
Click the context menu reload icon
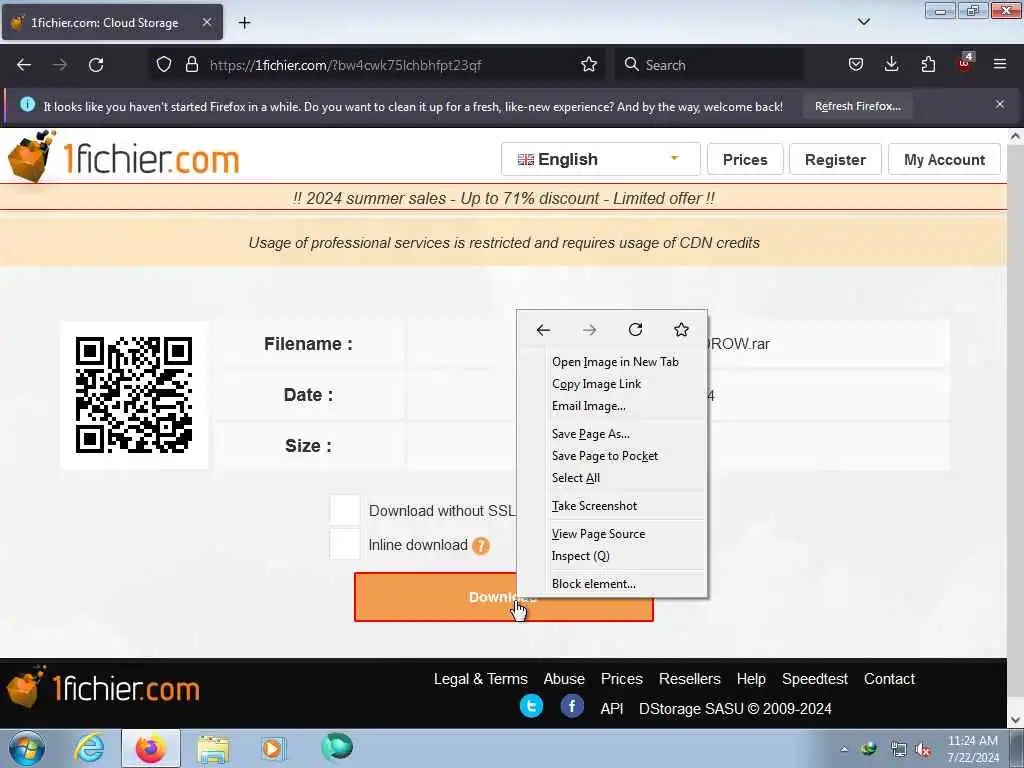[x=635, y=330]
